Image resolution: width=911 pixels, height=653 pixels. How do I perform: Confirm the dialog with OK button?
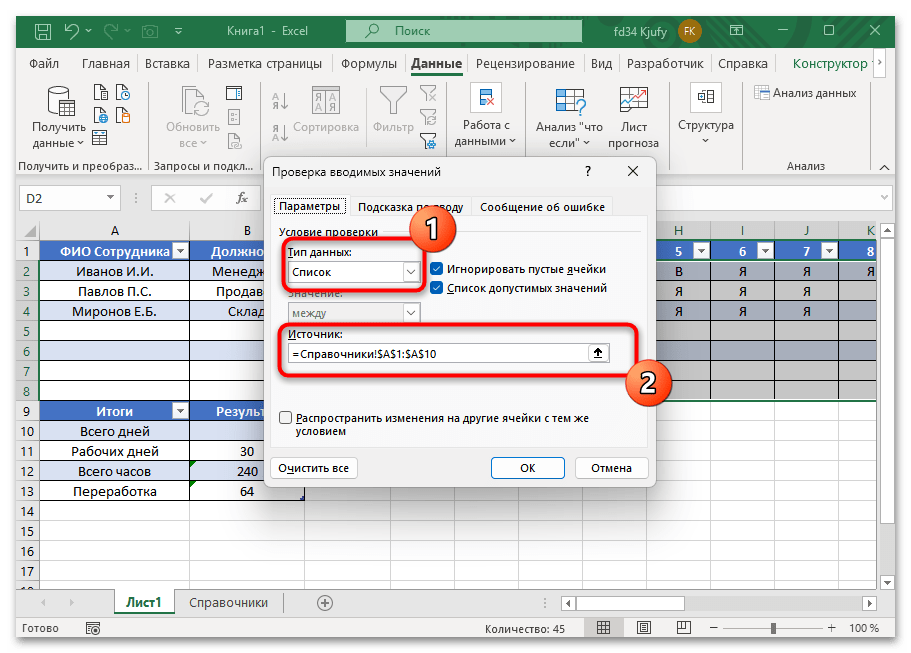527,467
